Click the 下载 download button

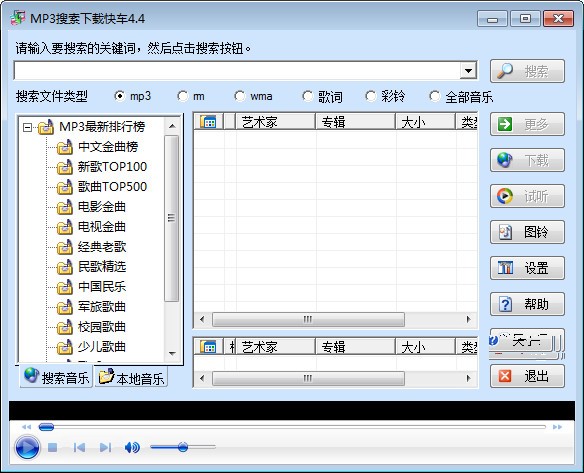(527, 160)
